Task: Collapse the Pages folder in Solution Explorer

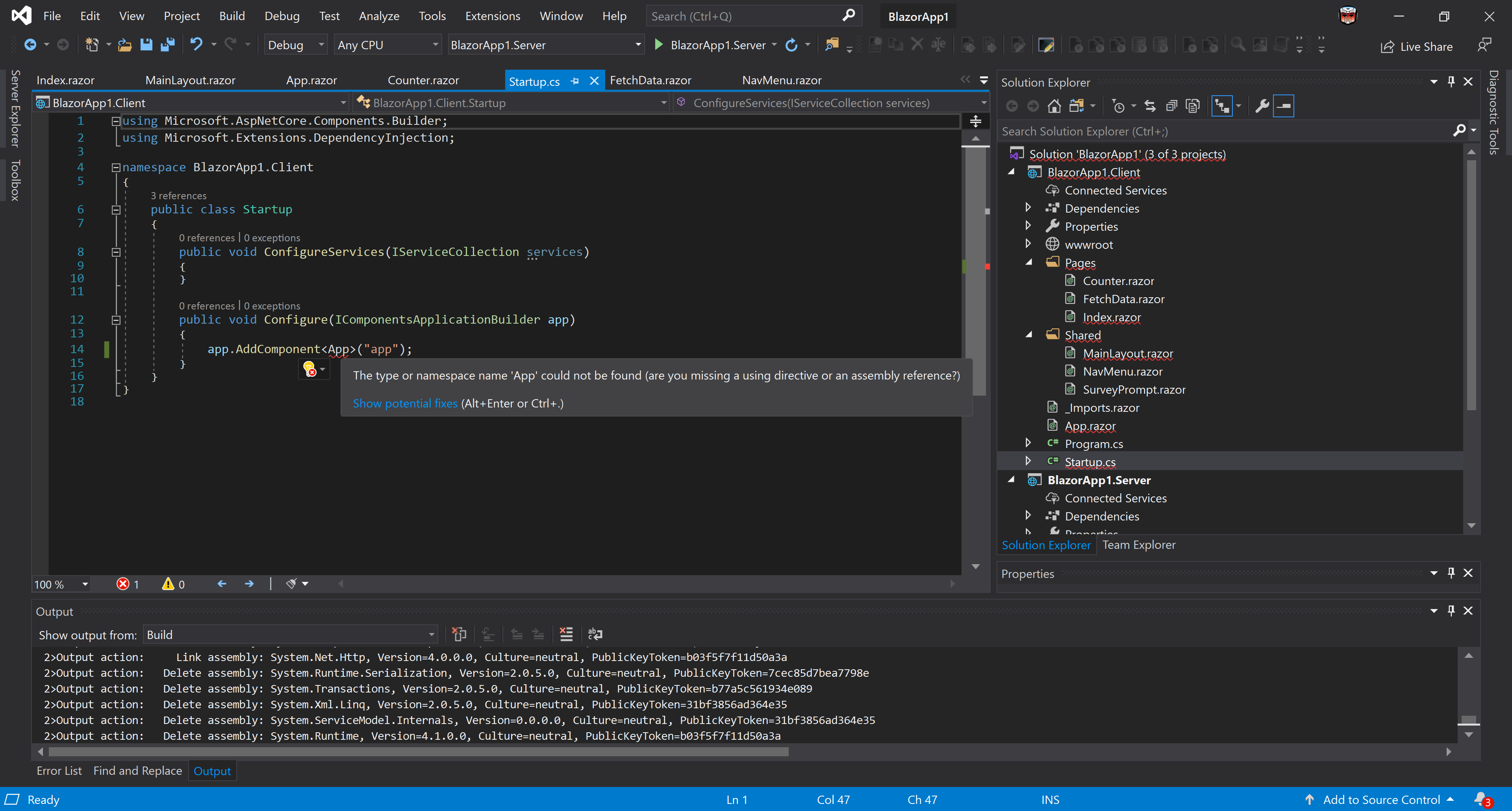Action: 1028,262
